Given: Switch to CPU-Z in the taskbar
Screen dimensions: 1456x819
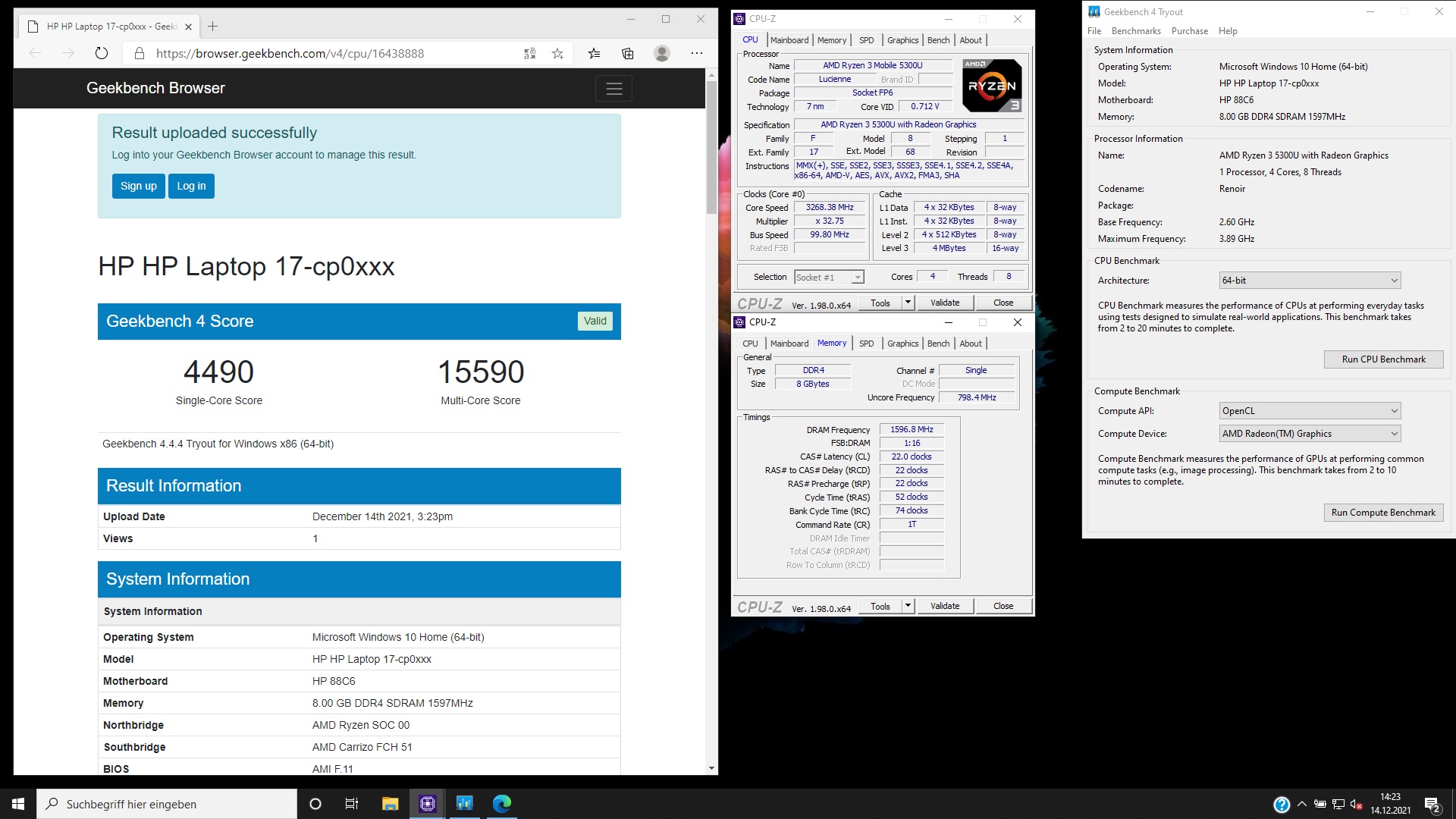Looking at the screenshot, I should pyautogui.click(x=428, y=804).
